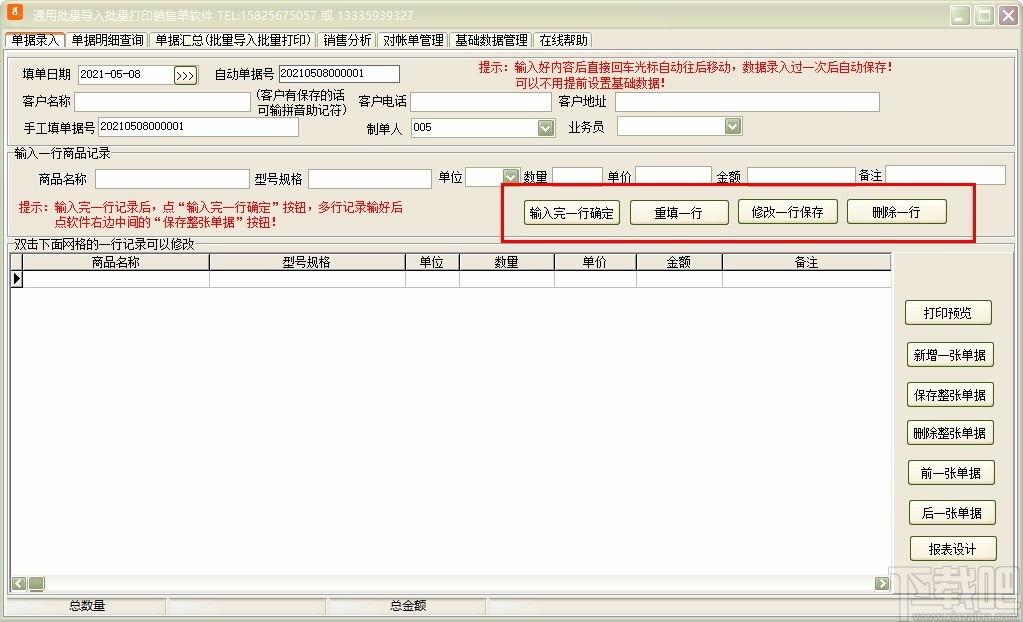This screenshot has width=1023, height=622.
Task: Open the 单位 dropdown in the product row
Action: [x=512, y=176]
